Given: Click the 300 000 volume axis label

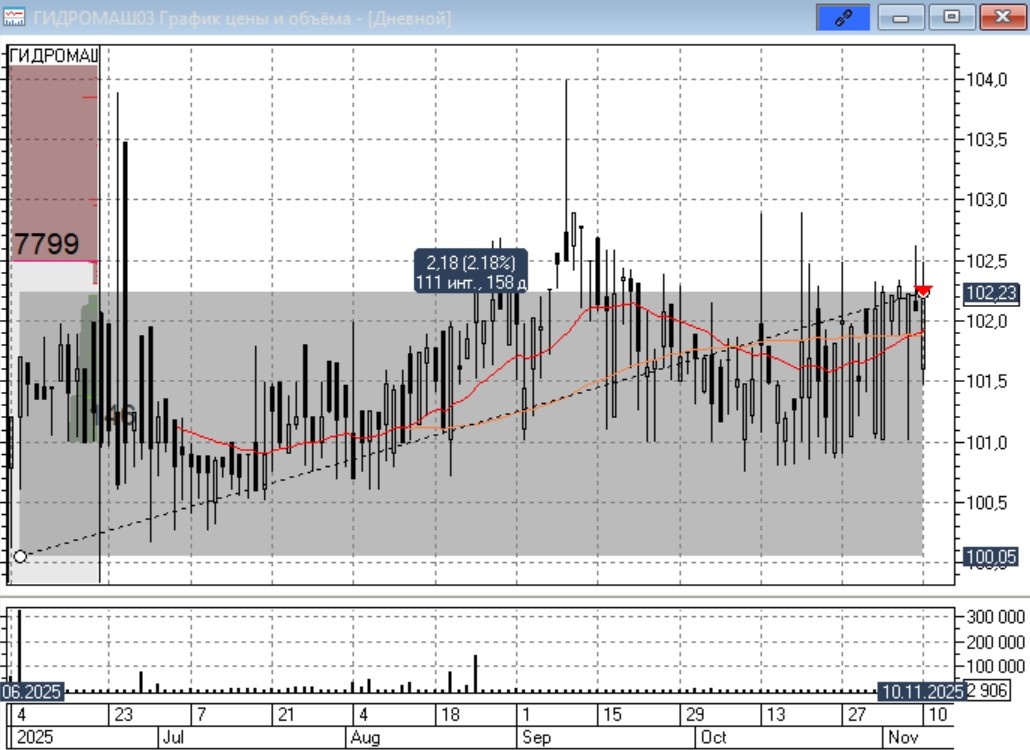Looking at the screenshot, I should [x=995, y=617].
